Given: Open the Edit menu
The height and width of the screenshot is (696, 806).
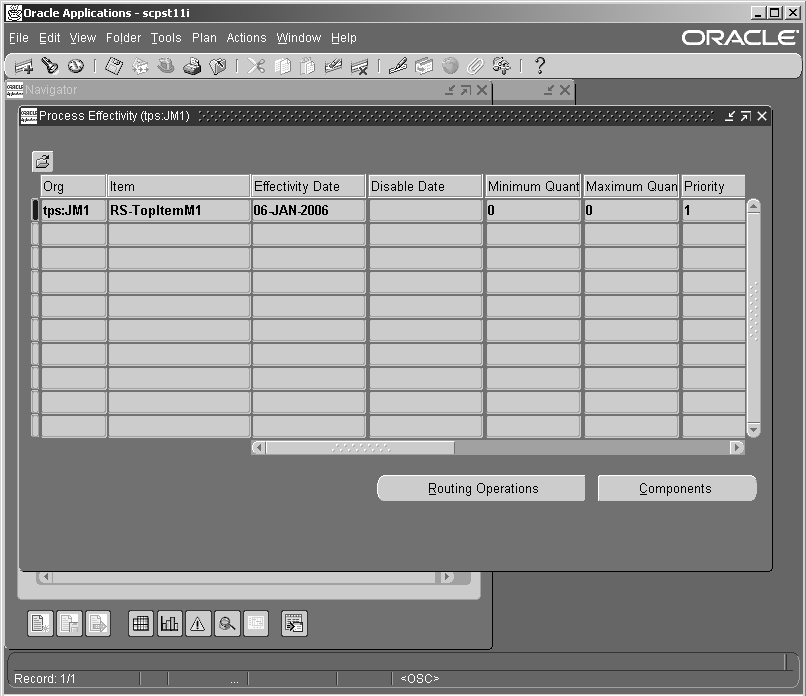Looking at the screenshot, I should (50, 38).
